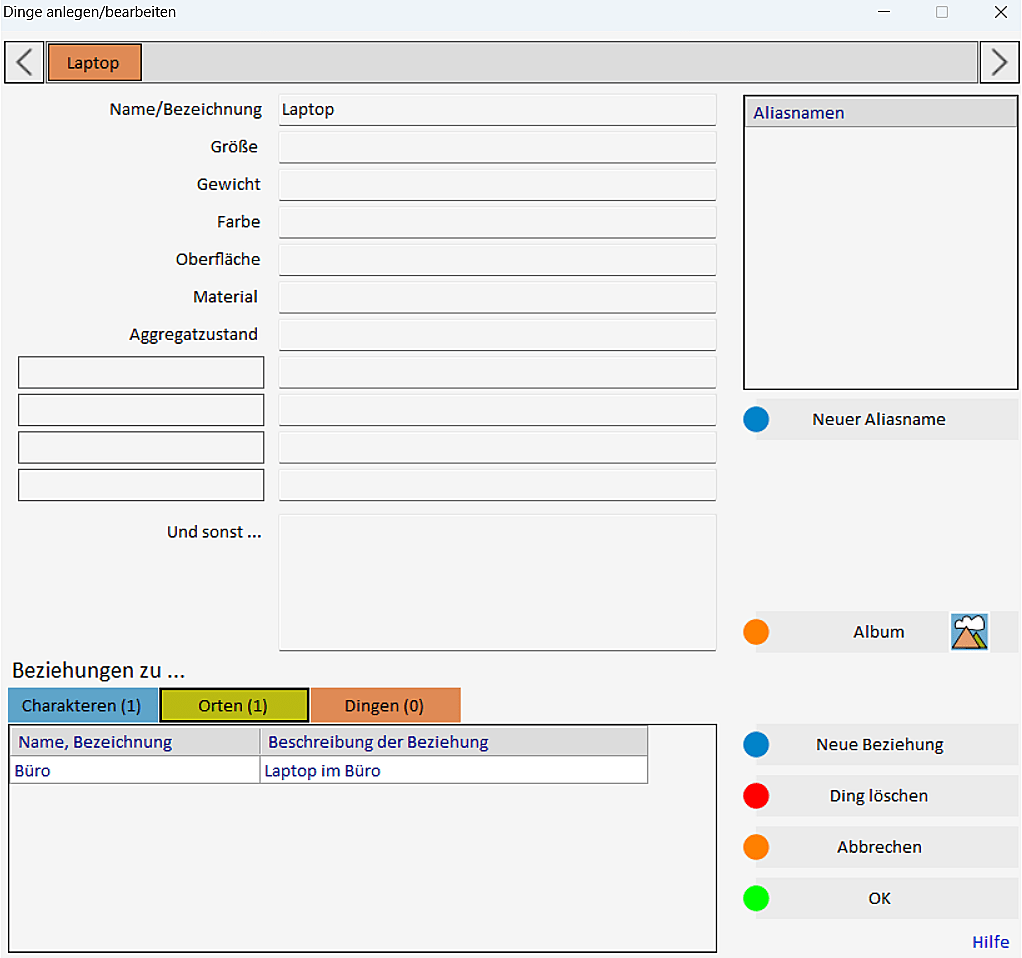Open the Album picture icon
1022x958 pixels.
[969, 632]
